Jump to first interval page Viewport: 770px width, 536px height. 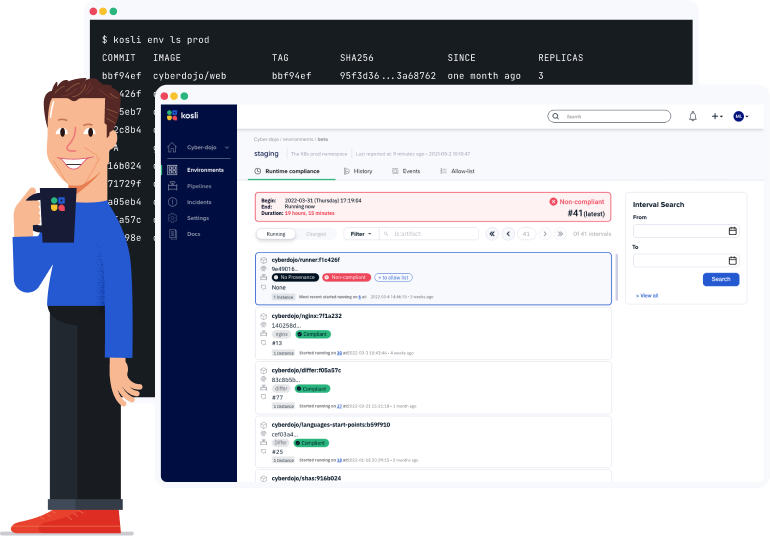(492, 234)
